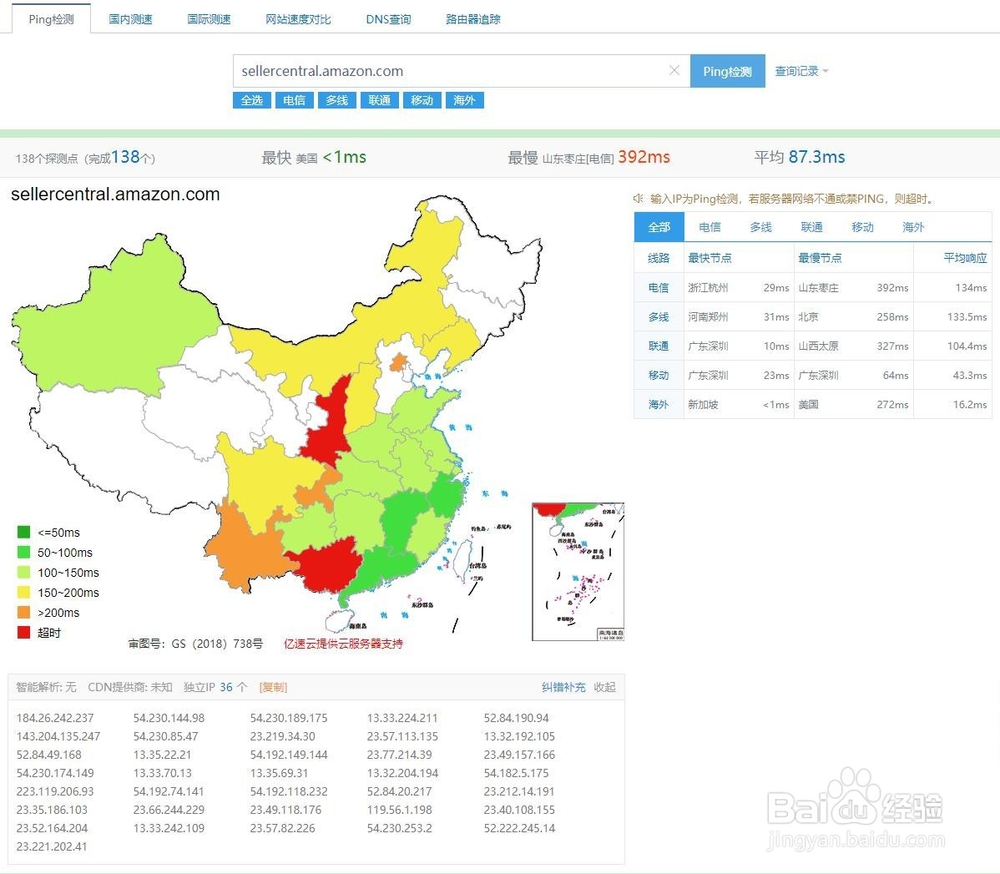
Task: Click the 移动 row label in table
Action: [659, 376]
